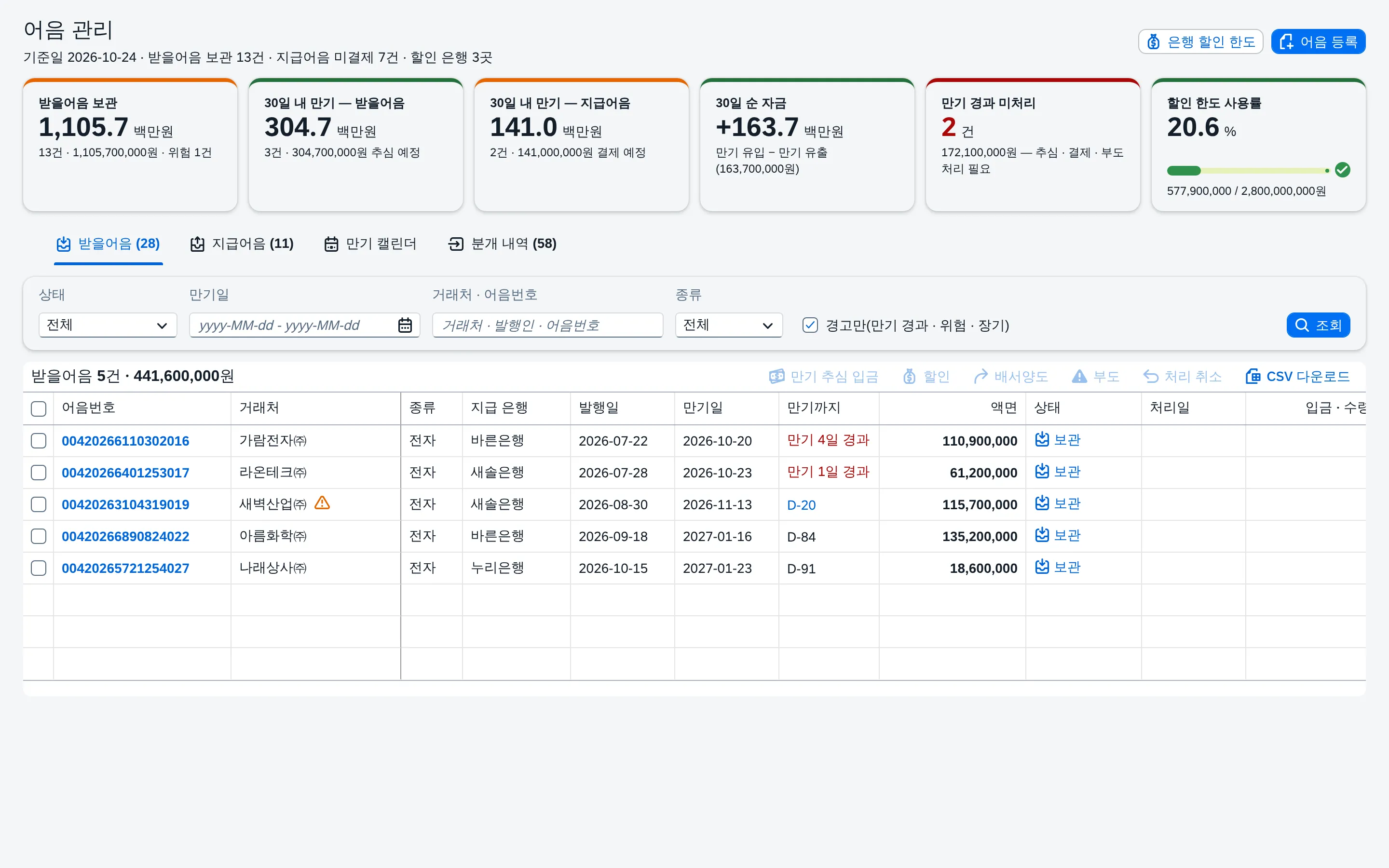The width and height of the screenshot is (1389, 868).
Task: Check the row for 00420266401253017
Action: [39, 473]
